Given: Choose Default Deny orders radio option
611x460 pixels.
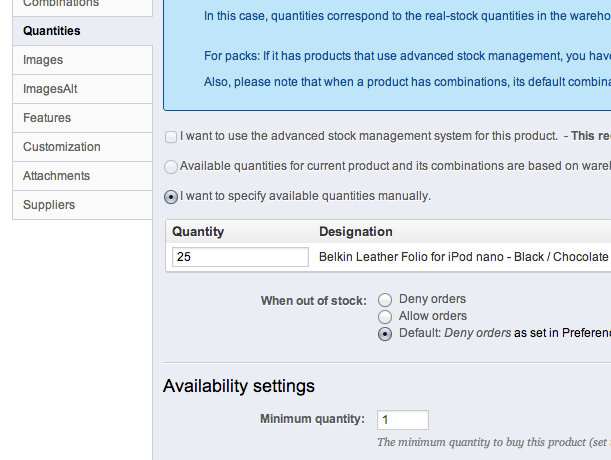Looking at the screenshot, I should (385, 334).
